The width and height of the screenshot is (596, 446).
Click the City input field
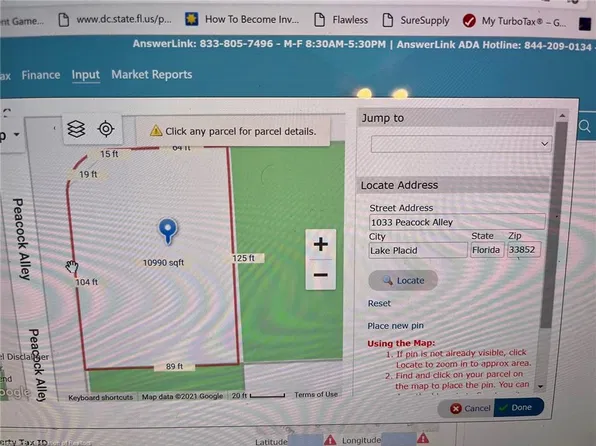click(x=418, y=251)
